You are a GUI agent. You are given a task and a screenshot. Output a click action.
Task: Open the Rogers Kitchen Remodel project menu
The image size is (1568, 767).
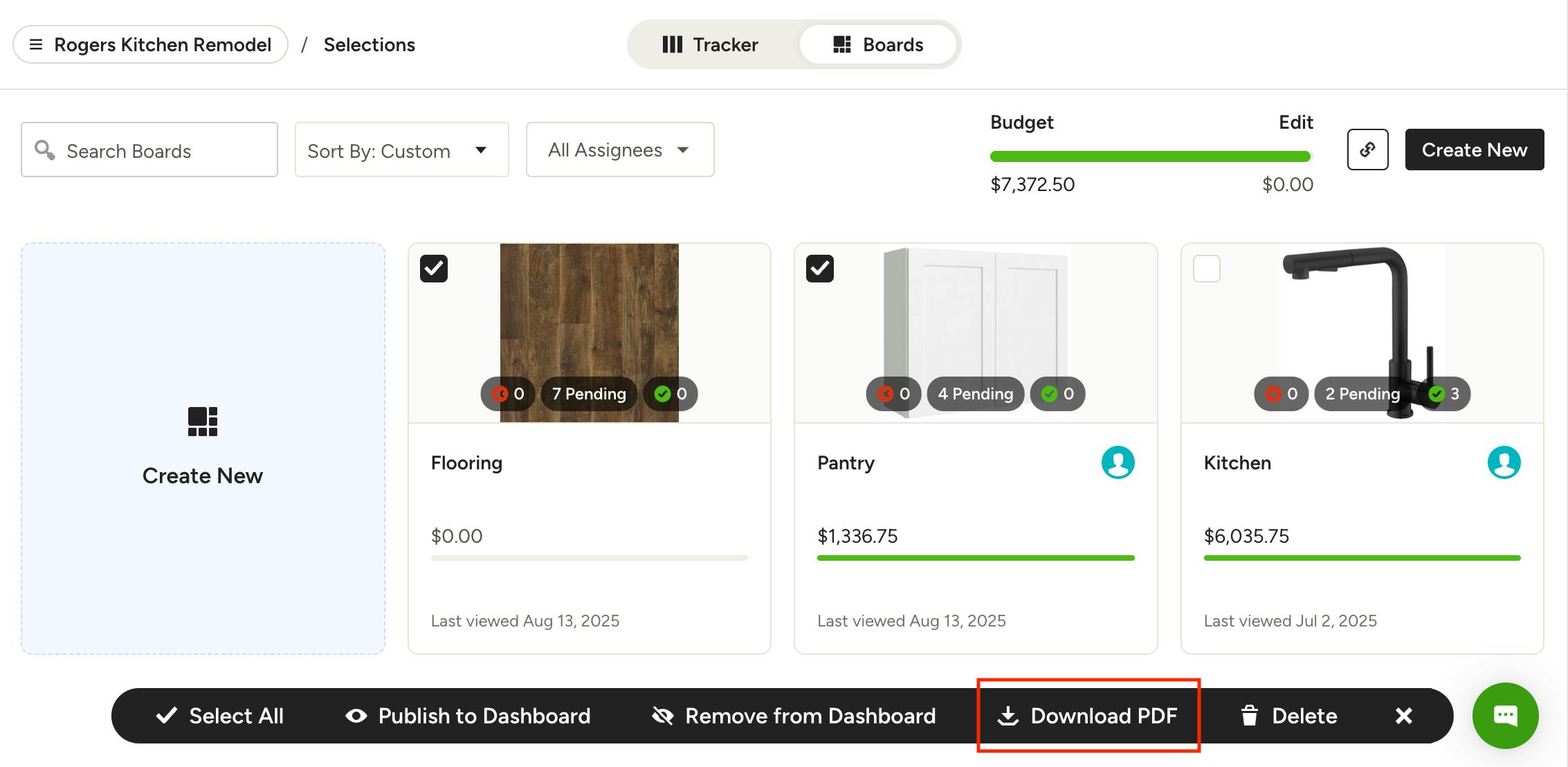click(x=150, y=45)
